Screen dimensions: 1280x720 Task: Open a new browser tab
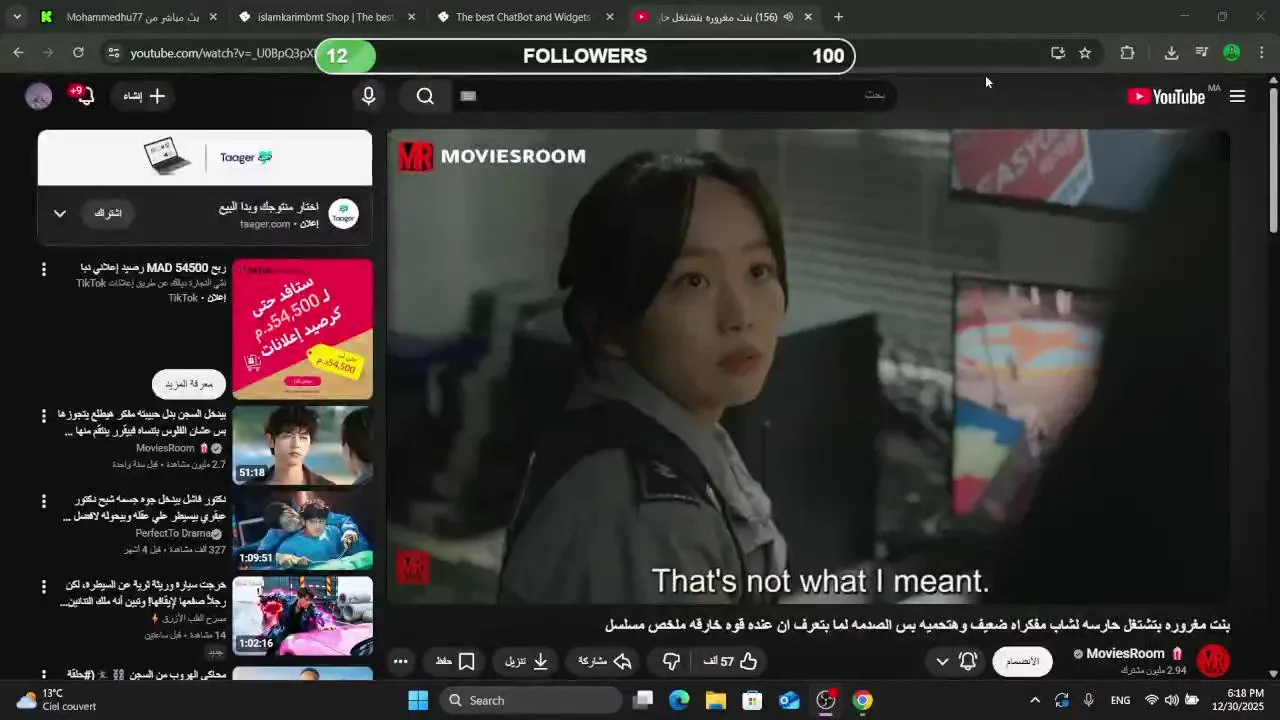click(838, 17)
